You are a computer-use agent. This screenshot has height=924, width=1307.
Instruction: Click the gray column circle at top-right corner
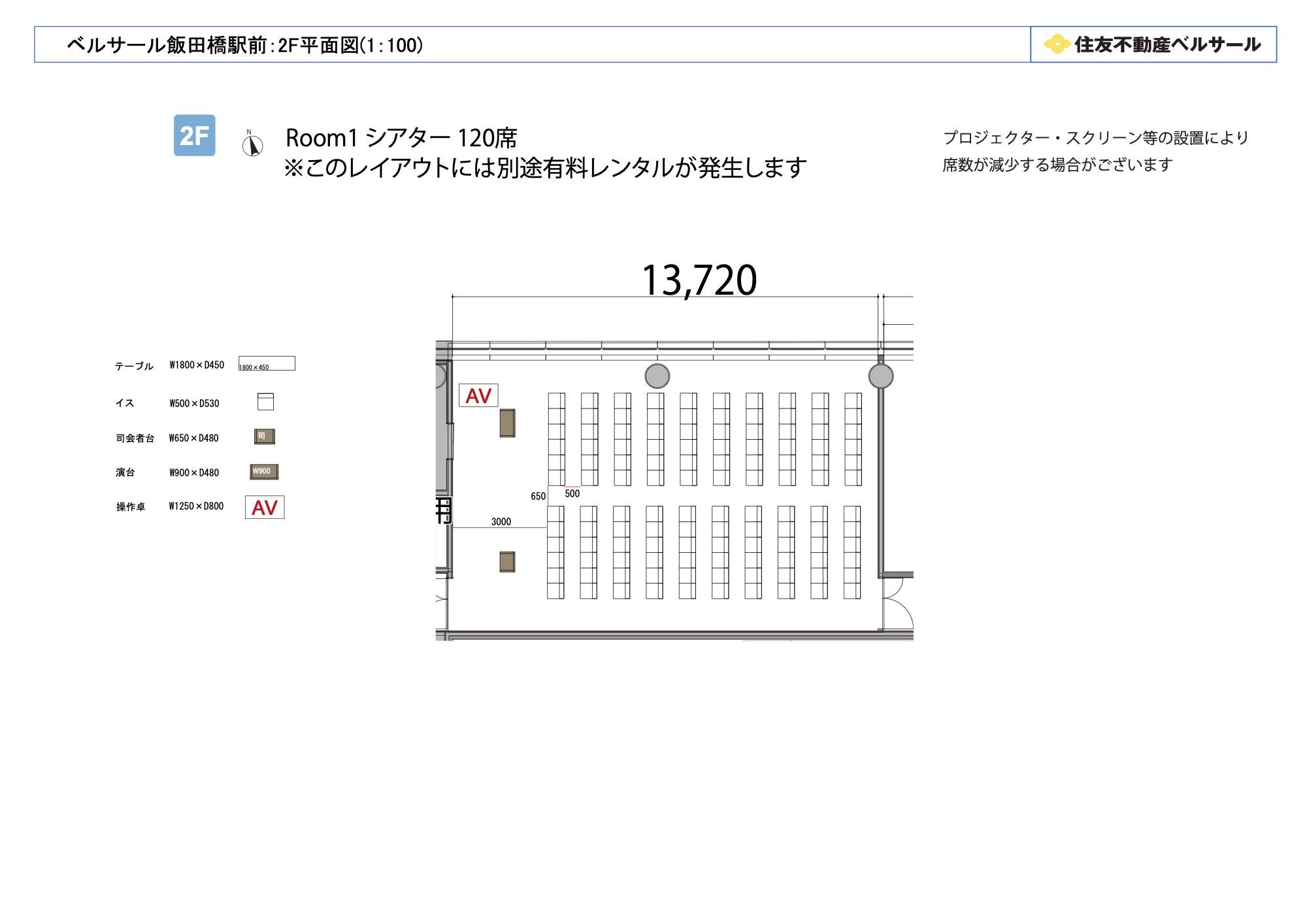pyautogui.click(x=881, y=376)
